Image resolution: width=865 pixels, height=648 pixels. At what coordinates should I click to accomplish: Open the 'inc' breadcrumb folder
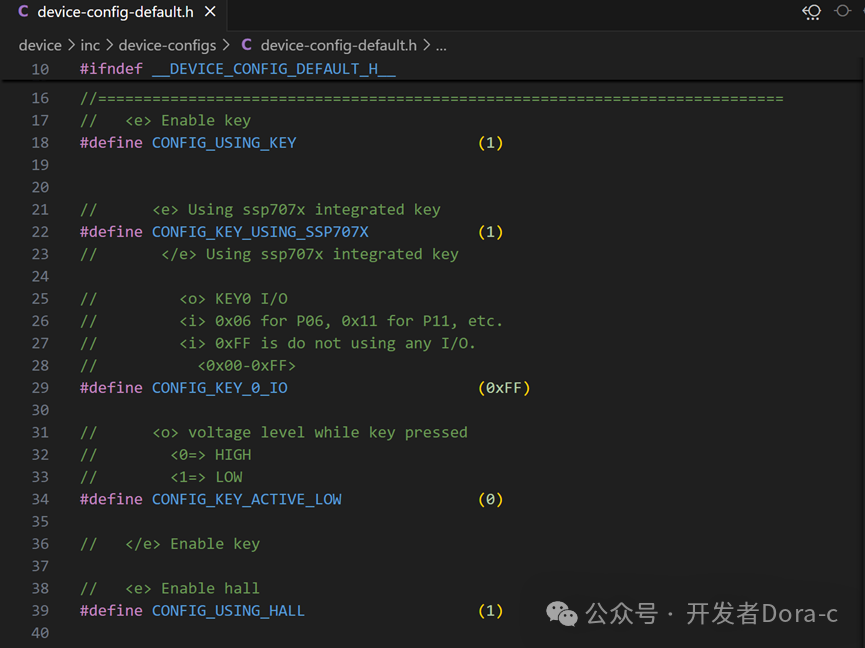(90, 45)
